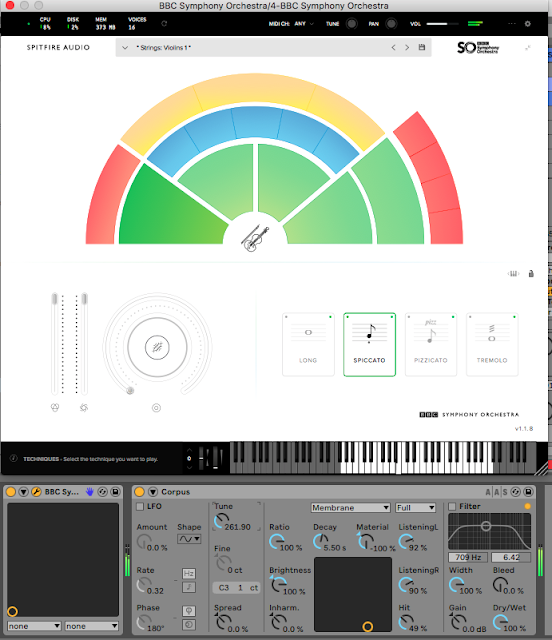552x640 pixels.
Task: Click the first A compare button on Corpus
Action: (488, 492)
